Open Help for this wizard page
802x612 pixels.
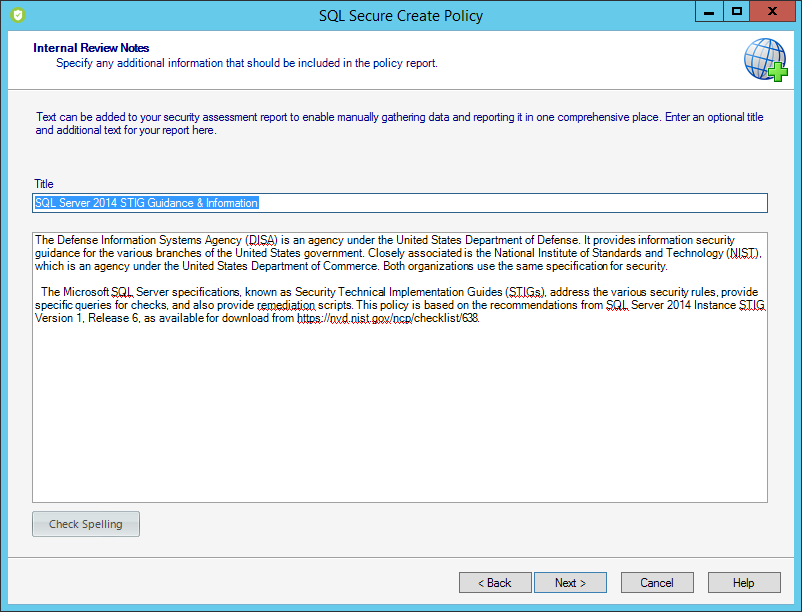click(744, 583)
